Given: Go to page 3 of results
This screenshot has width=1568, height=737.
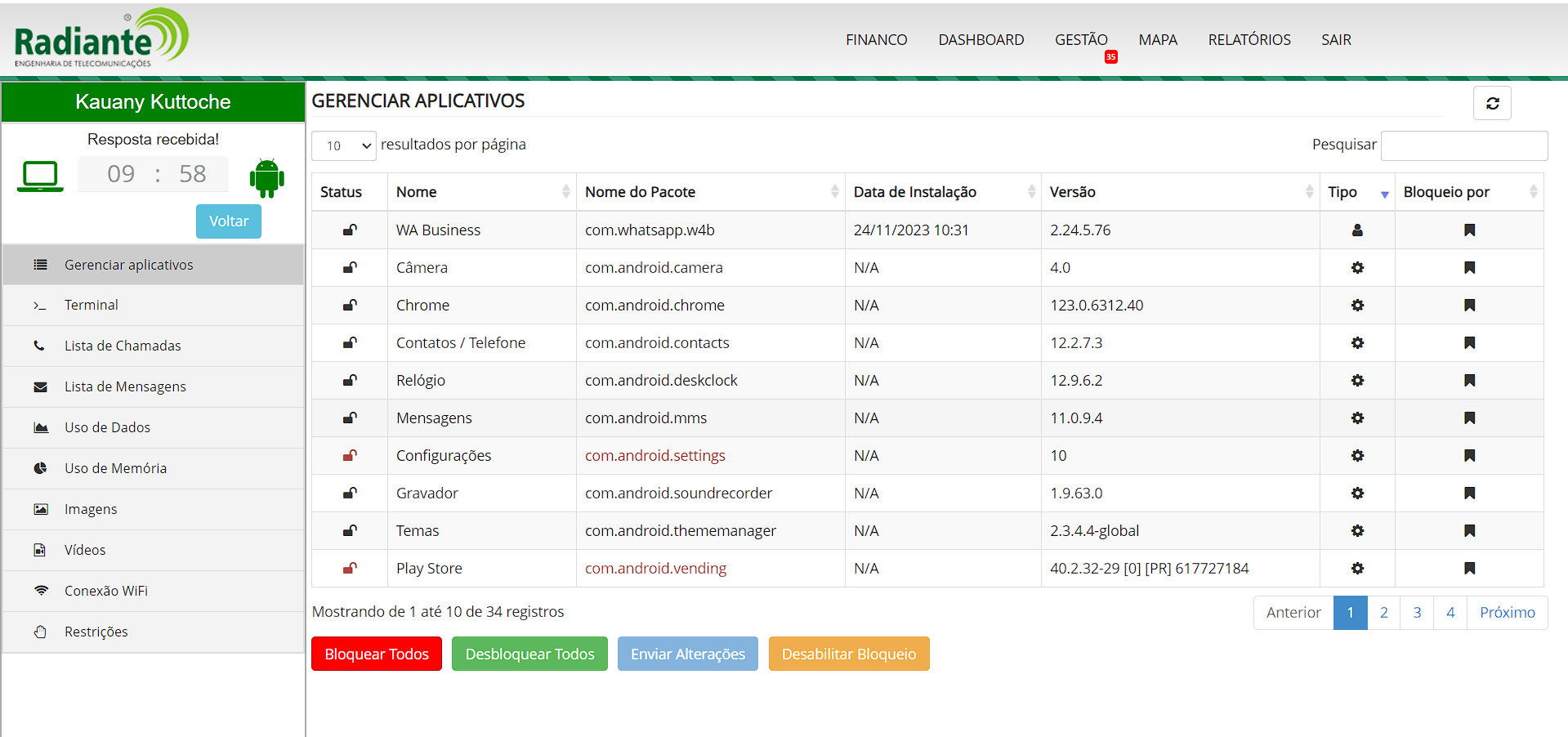Looking at the screenshot, I should point(1416,613).
